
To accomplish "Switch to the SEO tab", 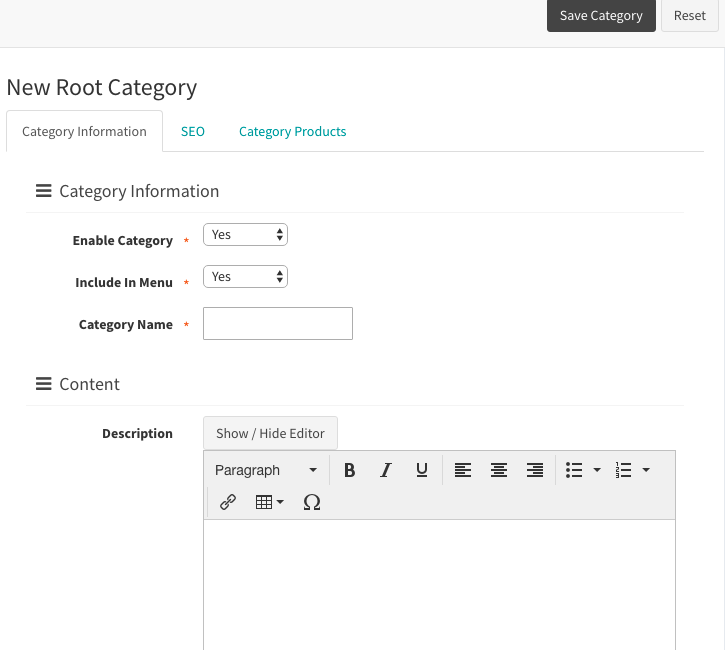I will coord(193,132).
